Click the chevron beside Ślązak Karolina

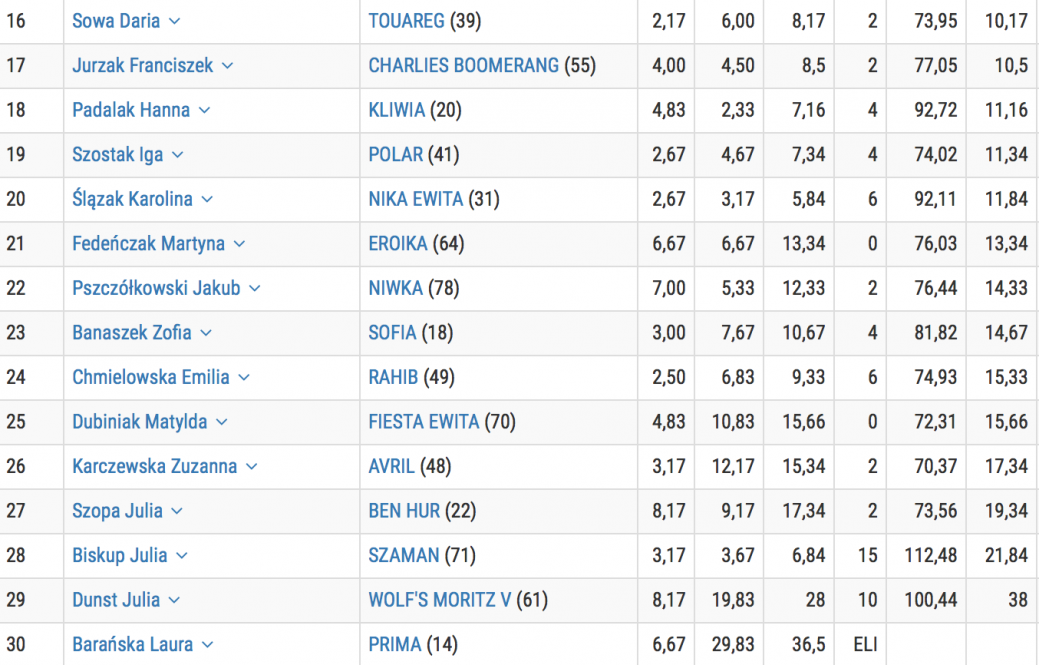tap(207, 199)
